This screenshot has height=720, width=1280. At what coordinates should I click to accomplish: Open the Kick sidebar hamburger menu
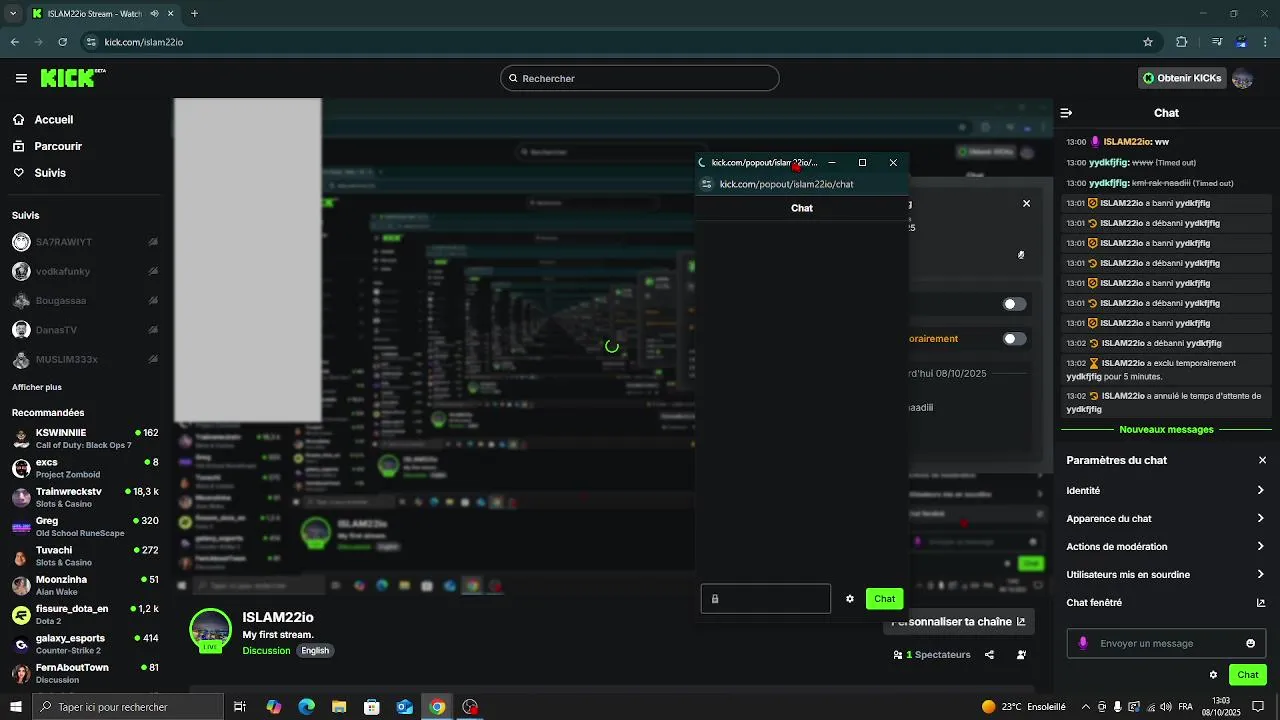click(x=21, y=78)
